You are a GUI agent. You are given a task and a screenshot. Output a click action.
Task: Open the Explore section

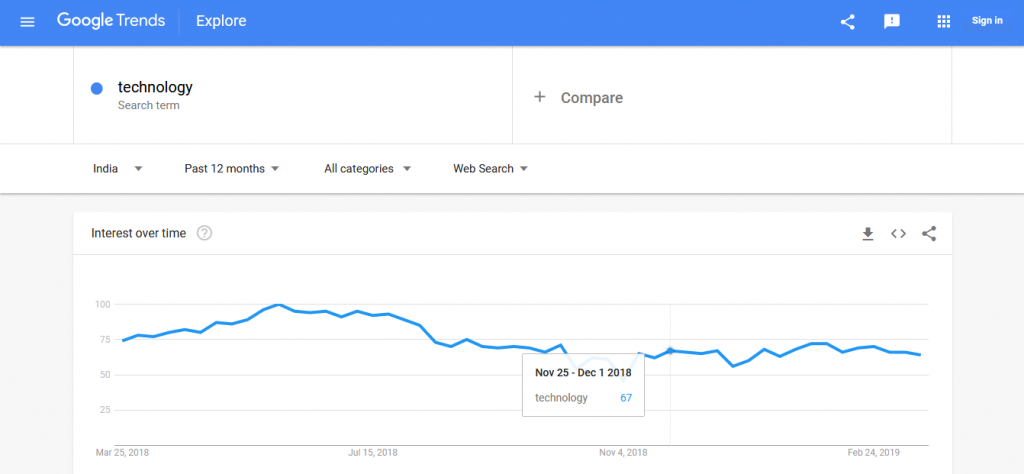(x=221, y=21)
